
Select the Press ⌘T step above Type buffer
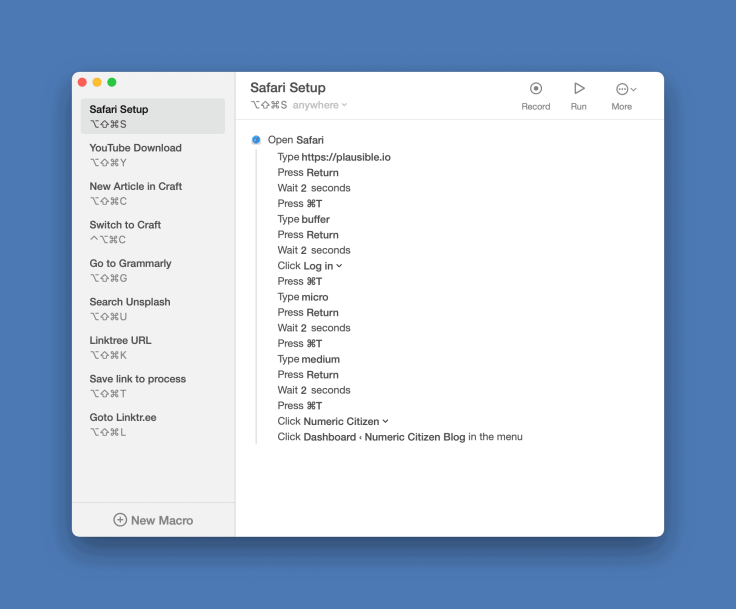click(299, 203)
